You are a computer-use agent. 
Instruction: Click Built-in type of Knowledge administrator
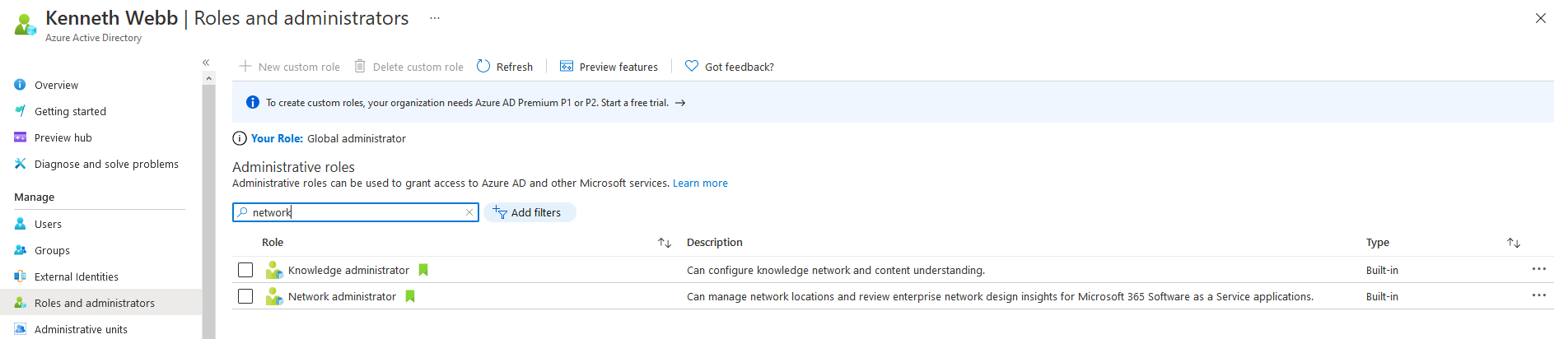click(x=1382, y=270)
